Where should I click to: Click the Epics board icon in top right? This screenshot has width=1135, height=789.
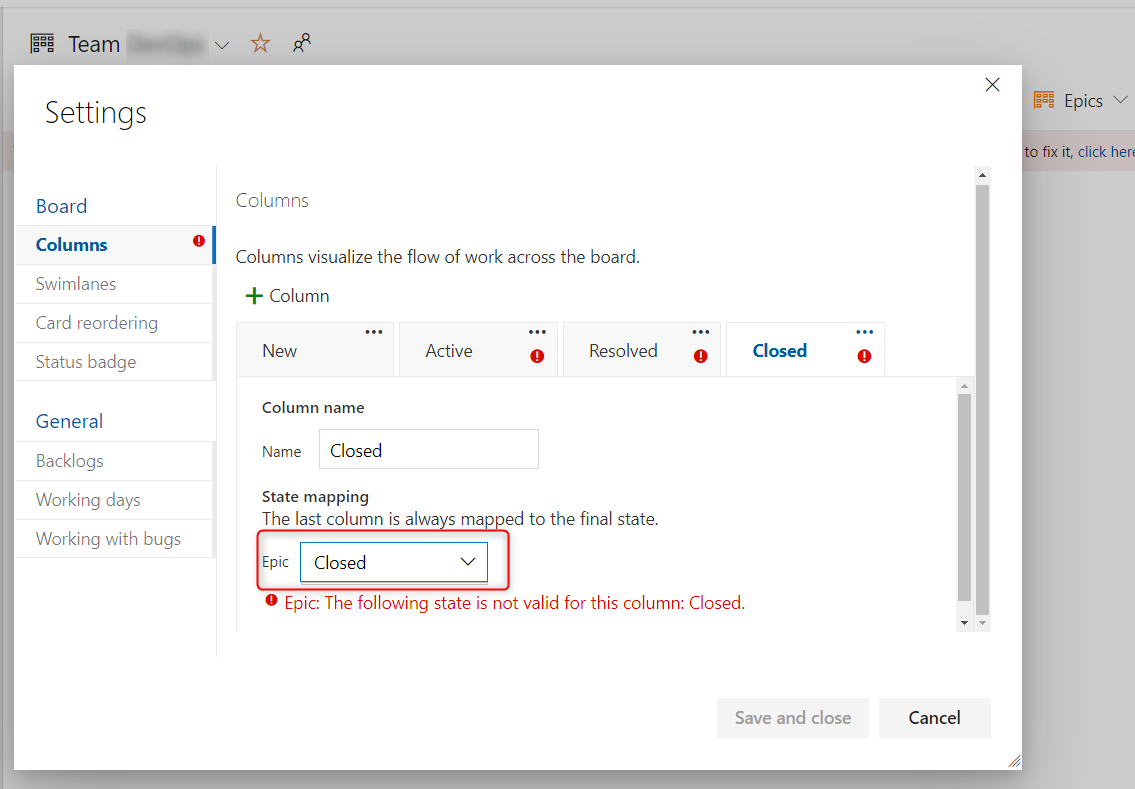[1043, 100]
